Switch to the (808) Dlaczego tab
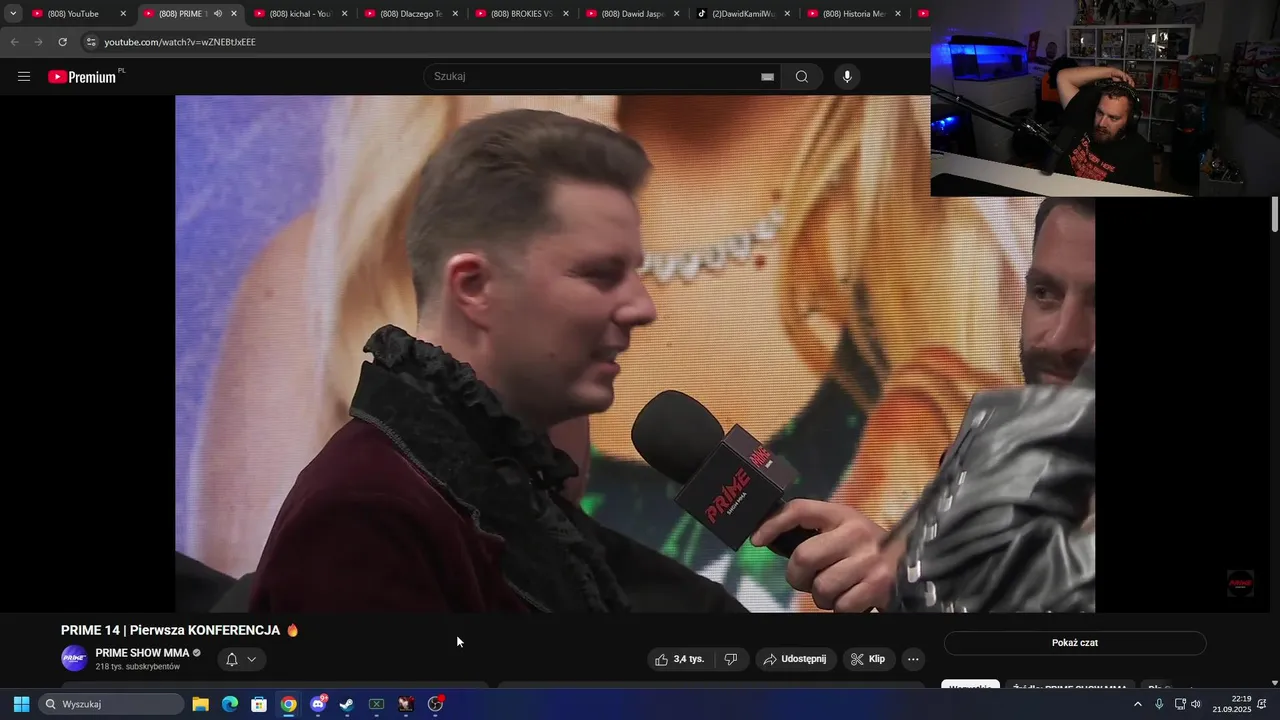Screen dimensions: 1280x720 (x=411, y=14)
